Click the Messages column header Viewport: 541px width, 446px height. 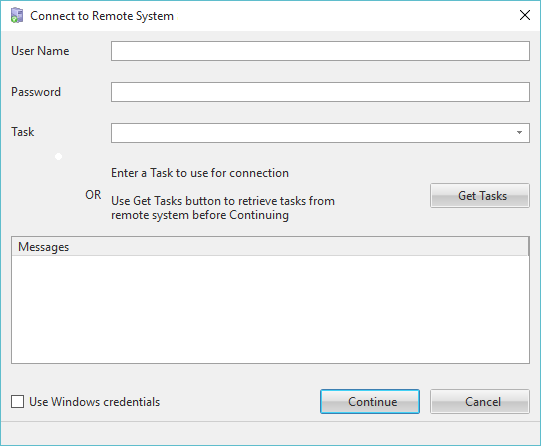point(270,247)
